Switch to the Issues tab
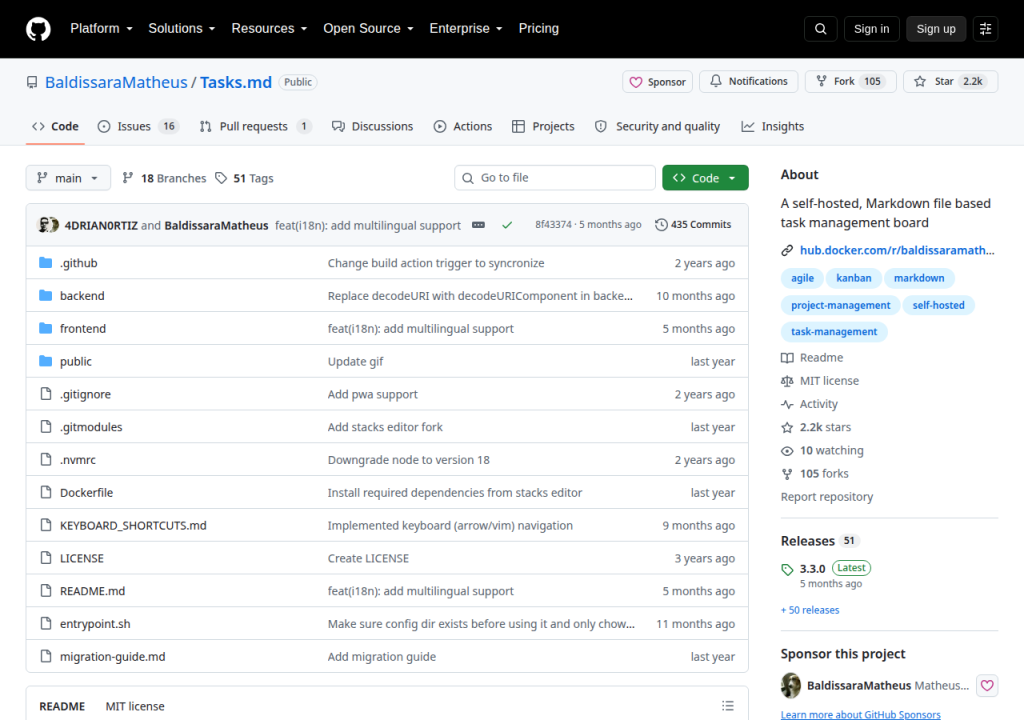 [138, 126]
